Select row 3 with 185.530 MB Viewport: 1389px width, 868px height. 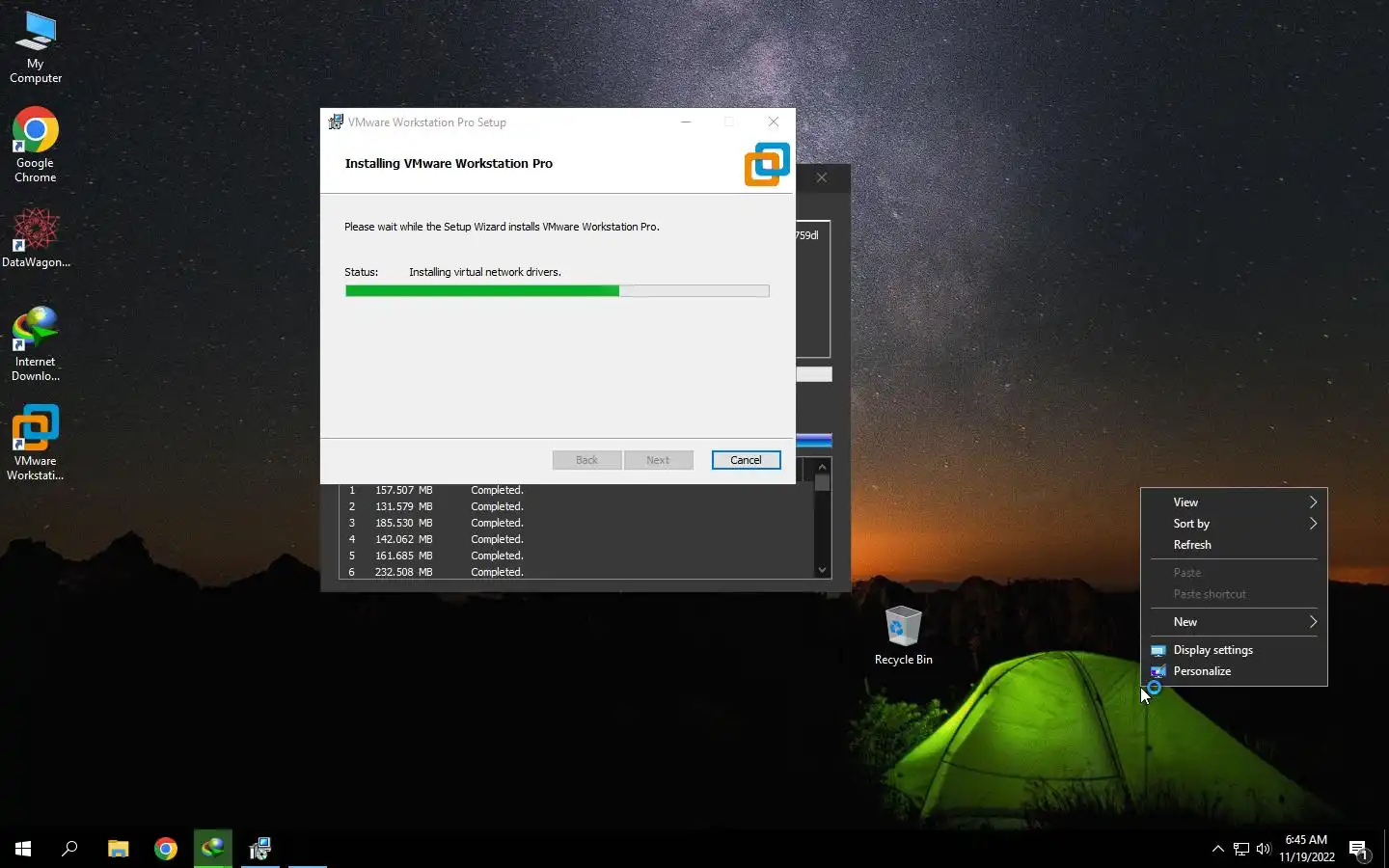click(x=576, y=523)
